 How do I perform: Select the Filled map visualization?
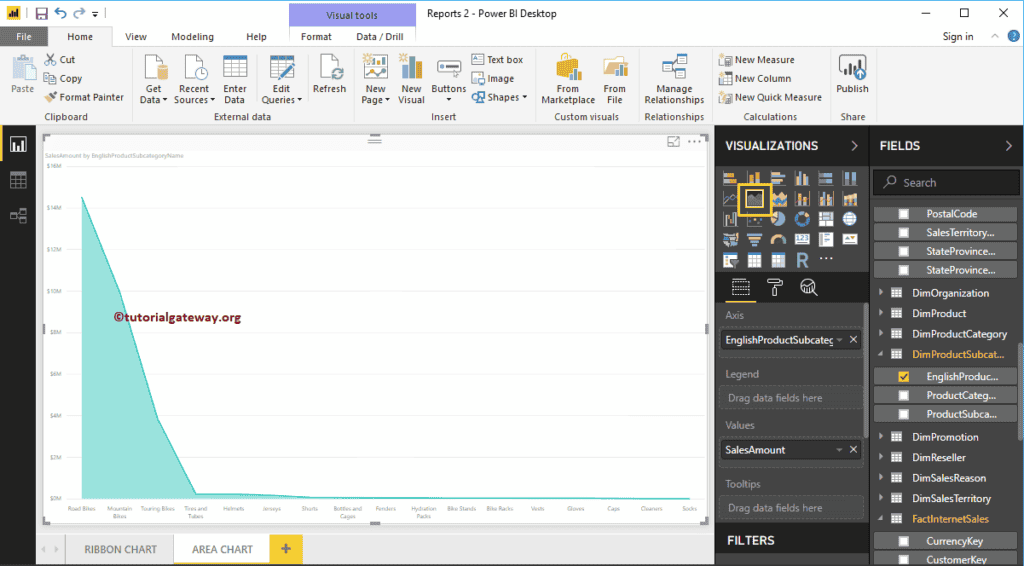pos(730,240)
